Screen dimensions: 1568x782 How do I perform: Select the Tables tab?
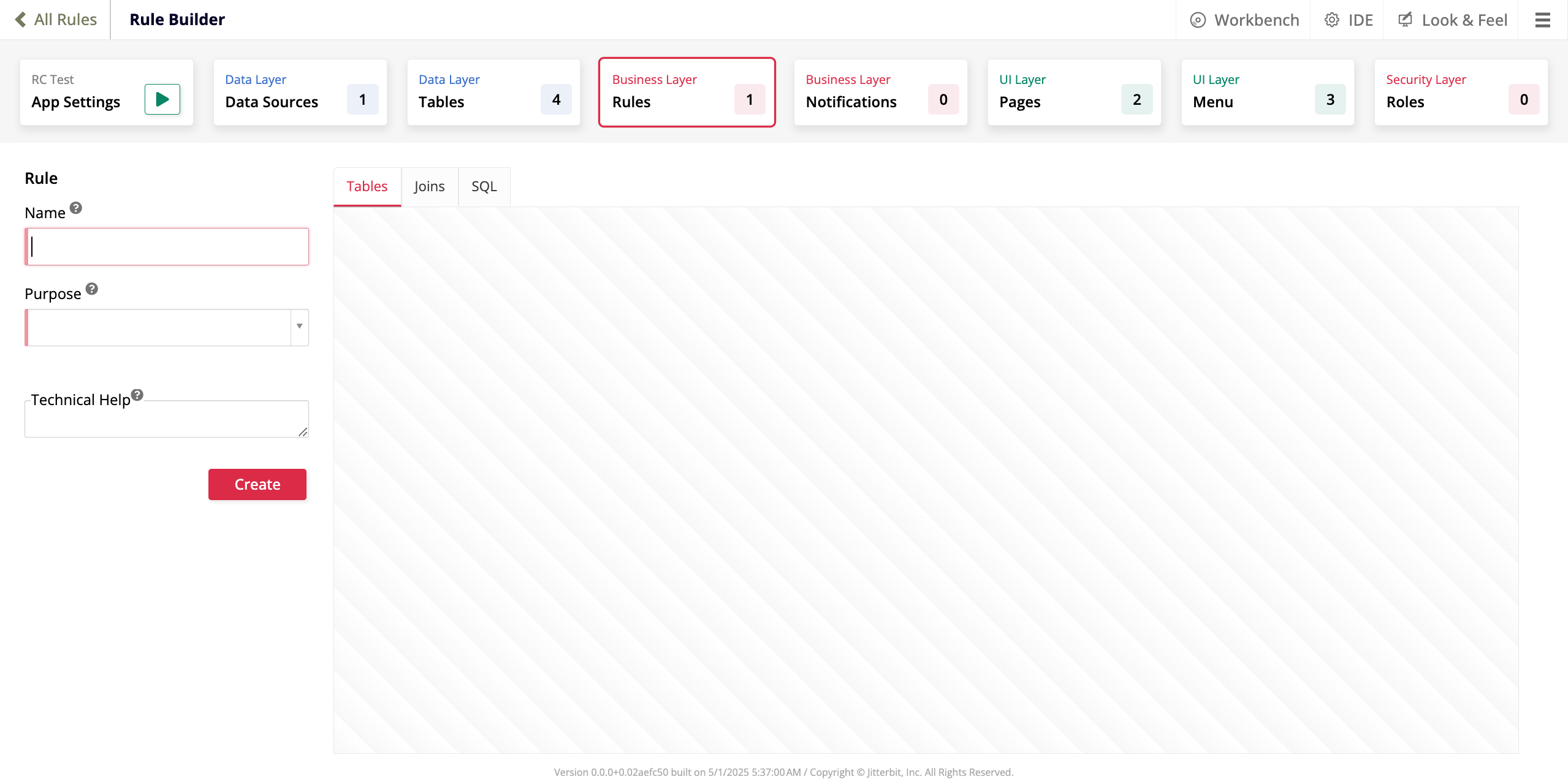tap(367, 186)
